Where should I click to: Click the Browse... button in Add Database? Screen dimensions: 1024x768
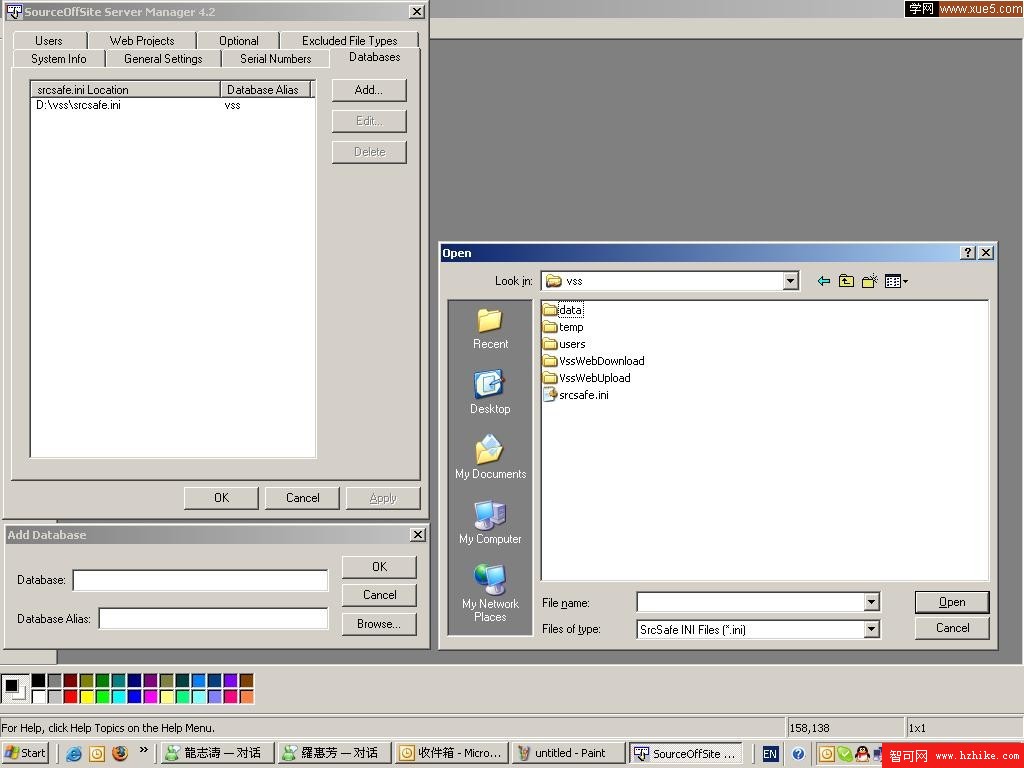pos(379,624)
